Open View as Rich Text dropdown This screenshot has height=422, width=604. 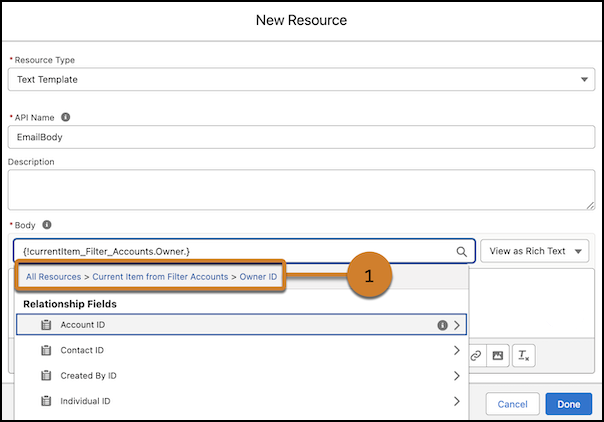[535, 251]
